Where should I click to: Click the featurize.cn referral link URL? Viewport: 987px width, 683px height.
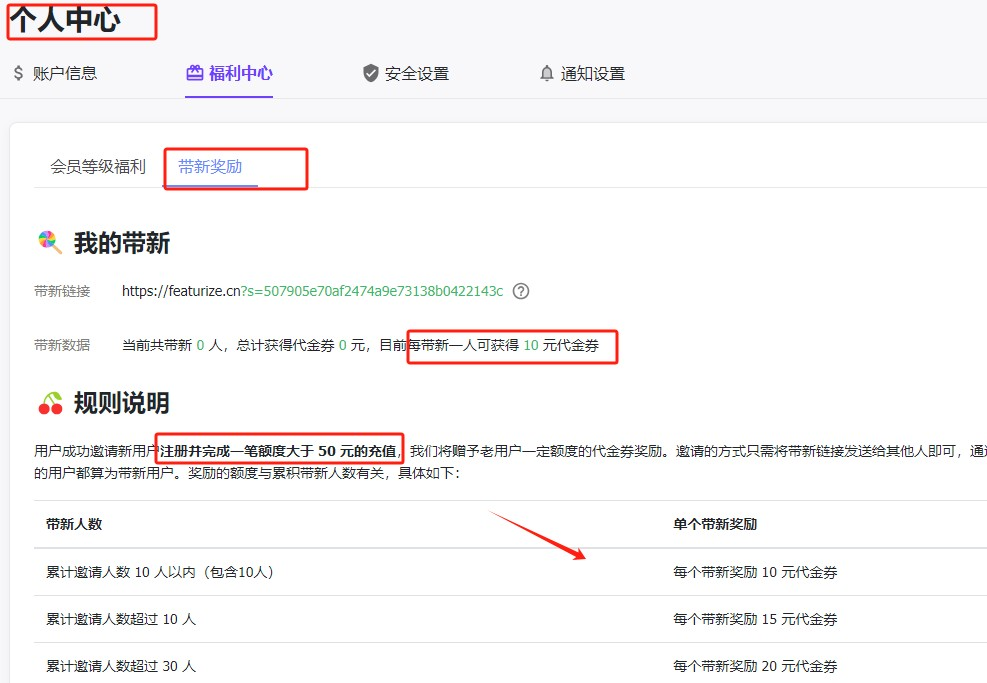point(312,292)
